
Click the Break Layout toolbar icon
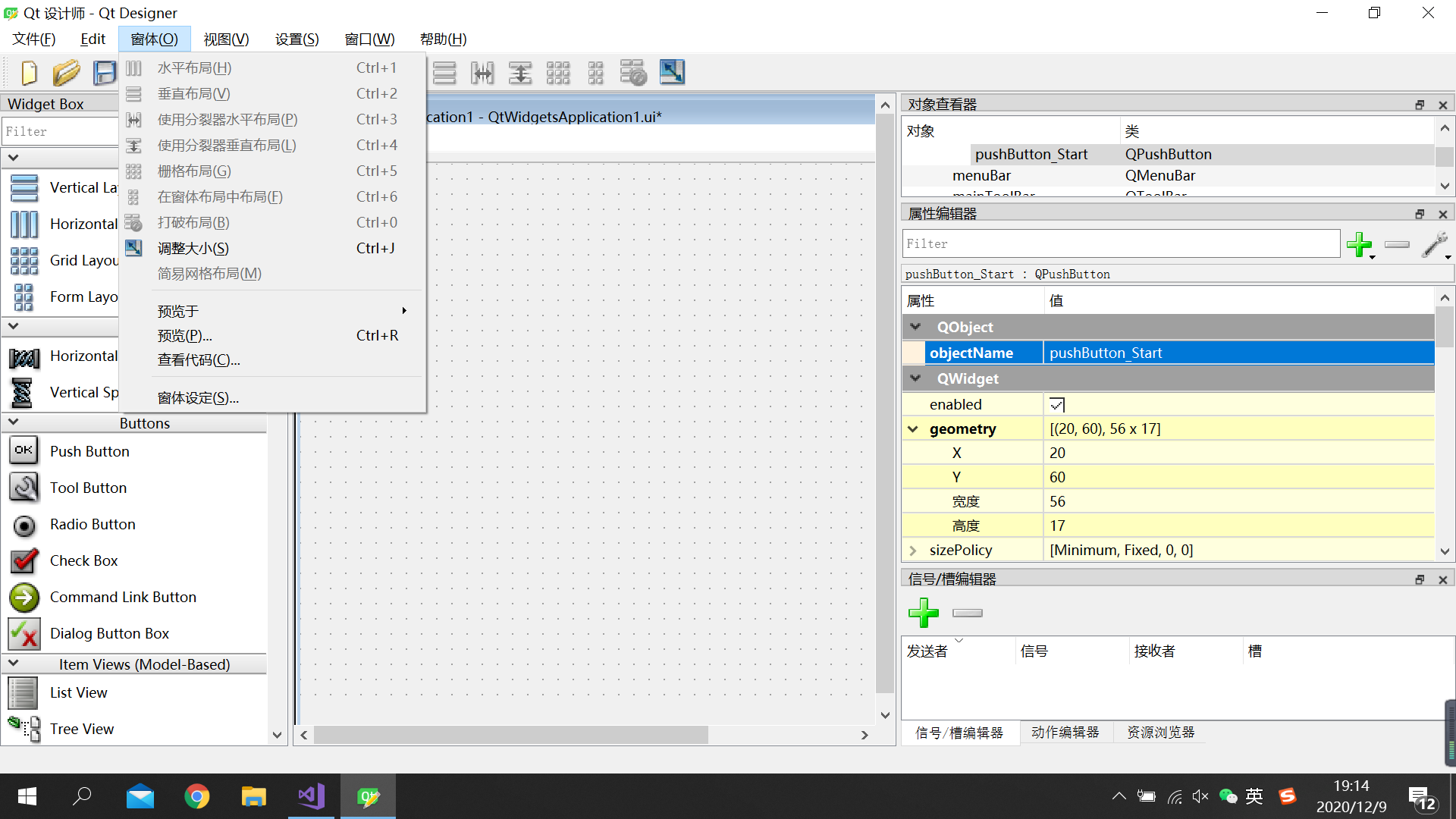coord(633,73)
